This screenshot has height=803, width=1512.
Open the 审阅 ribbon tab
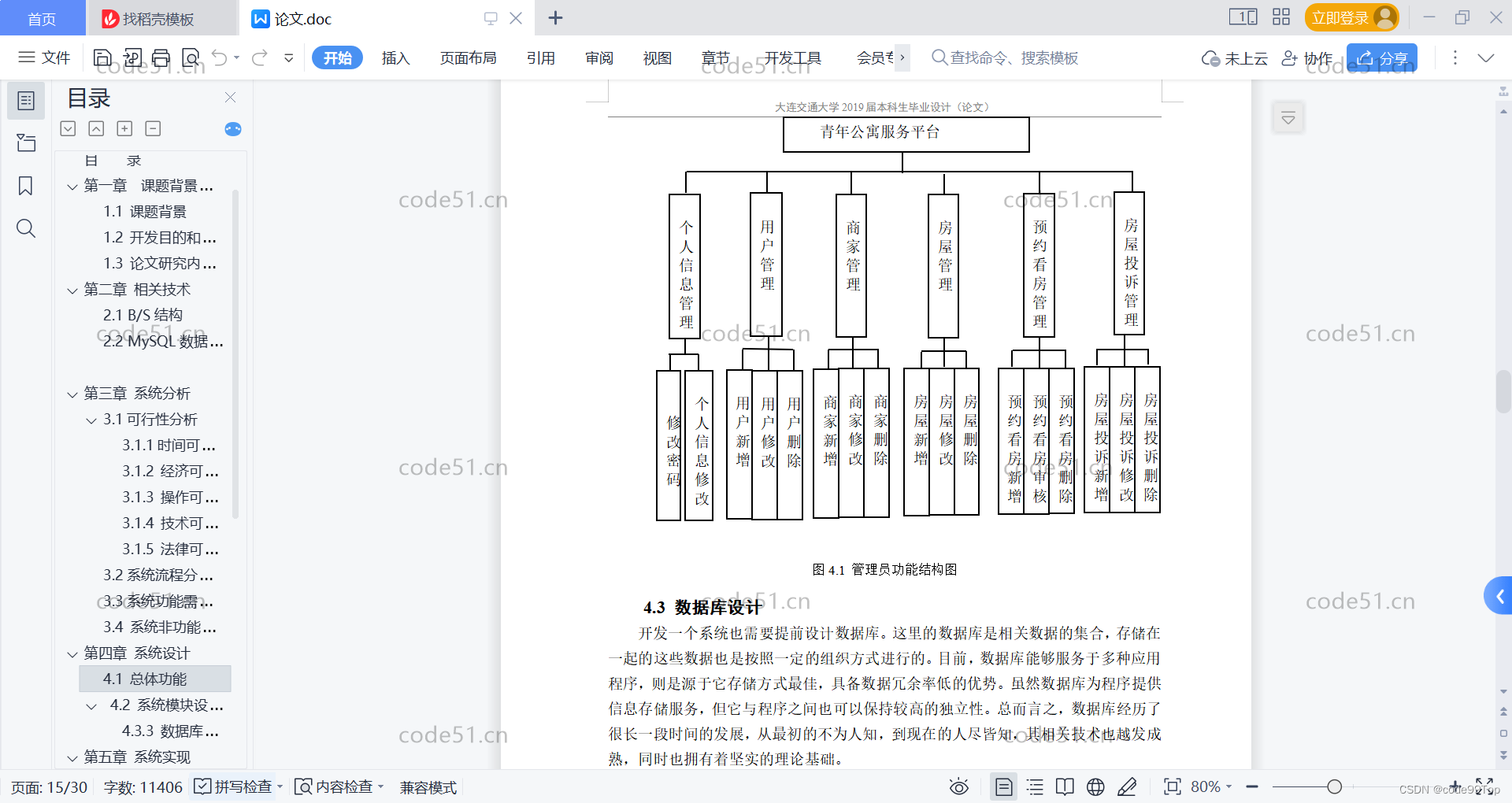(599, 57)
